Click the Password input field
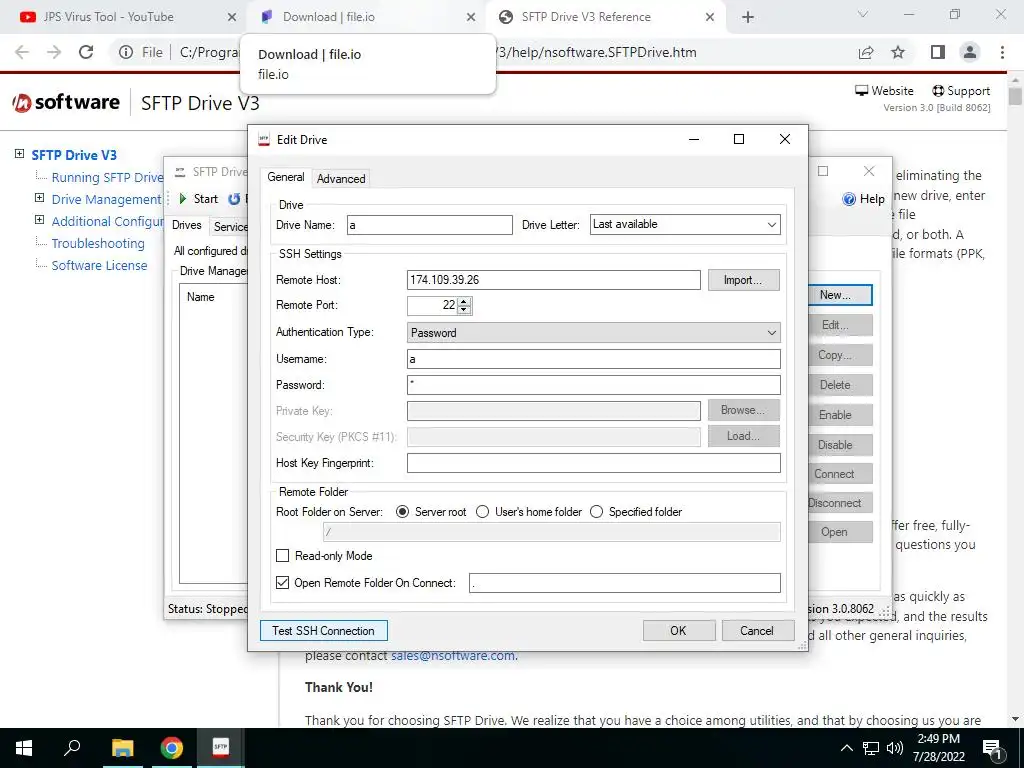The height and width of the screenshot is (768, 1024). click(x=593, y=385)
